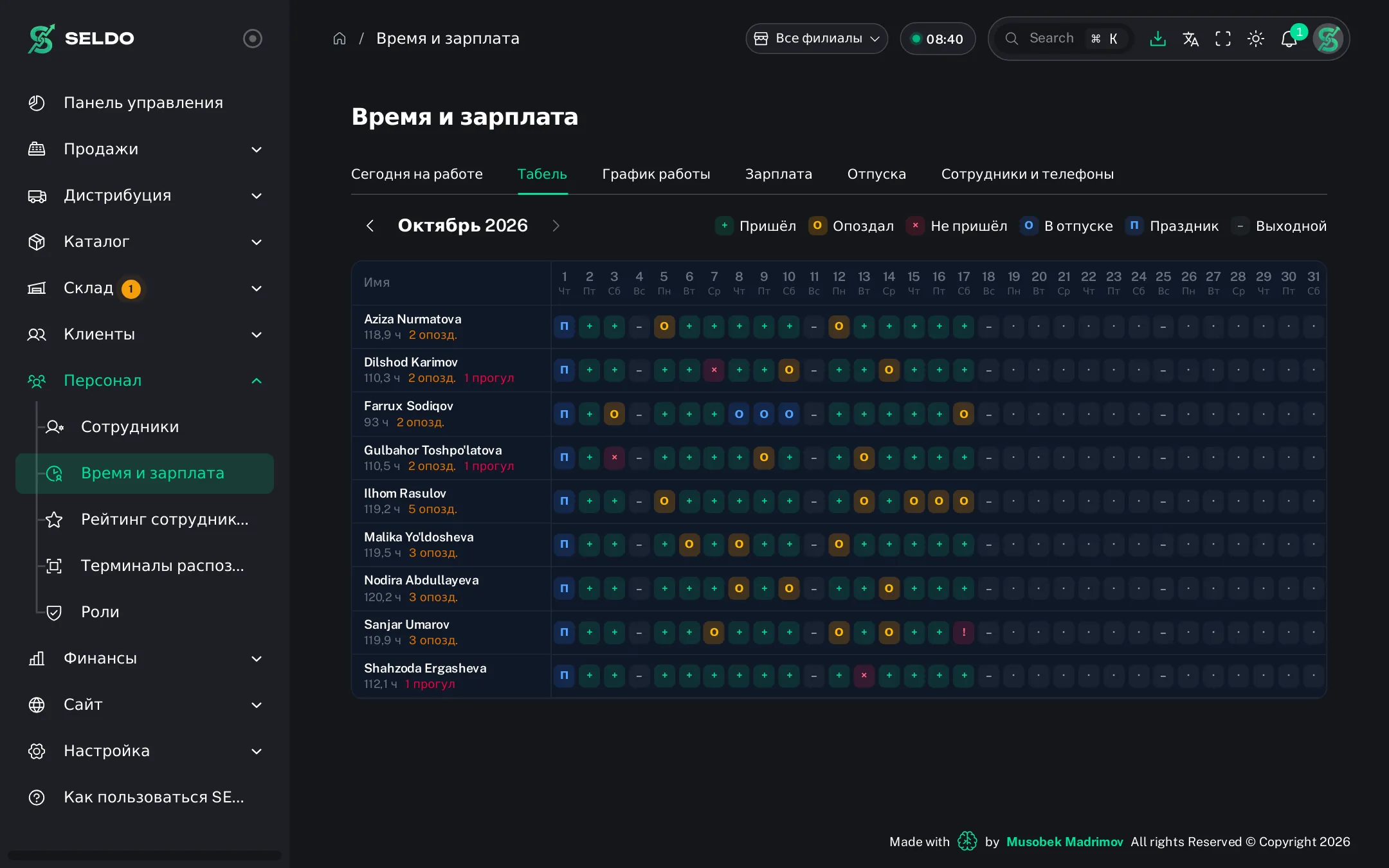The width and height of the screenshot is (1389, 868).
Task: Click Sanjar Umarov's red exclamation cell on 17th
Action: tap(964, 632)
